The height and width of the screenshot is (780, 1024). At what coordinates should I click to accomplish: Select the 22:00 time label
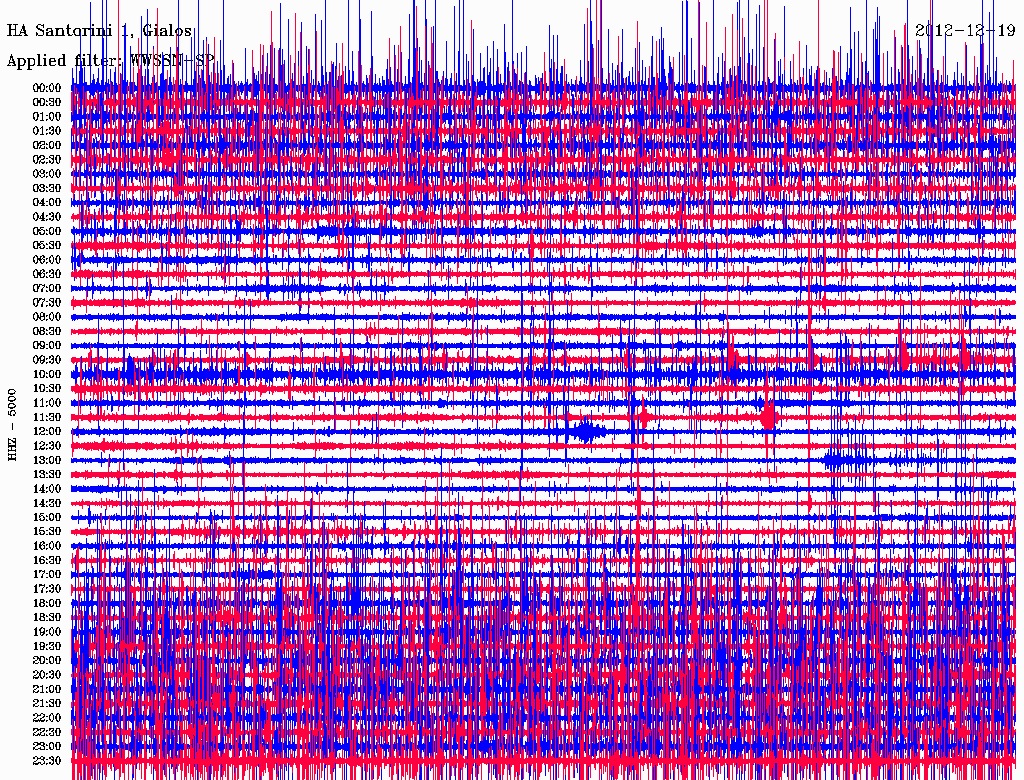point(47,718)
